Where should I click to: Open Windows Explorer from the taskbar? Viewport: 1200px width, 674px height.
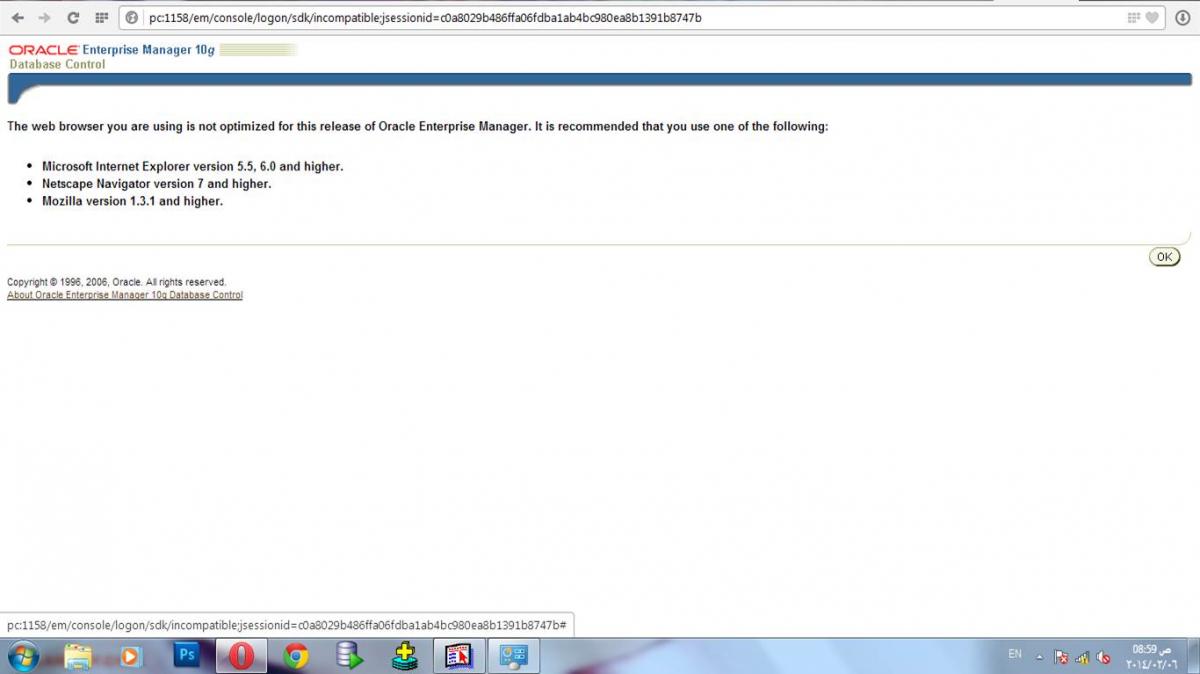pyautogui.click(x=78, y=656)
